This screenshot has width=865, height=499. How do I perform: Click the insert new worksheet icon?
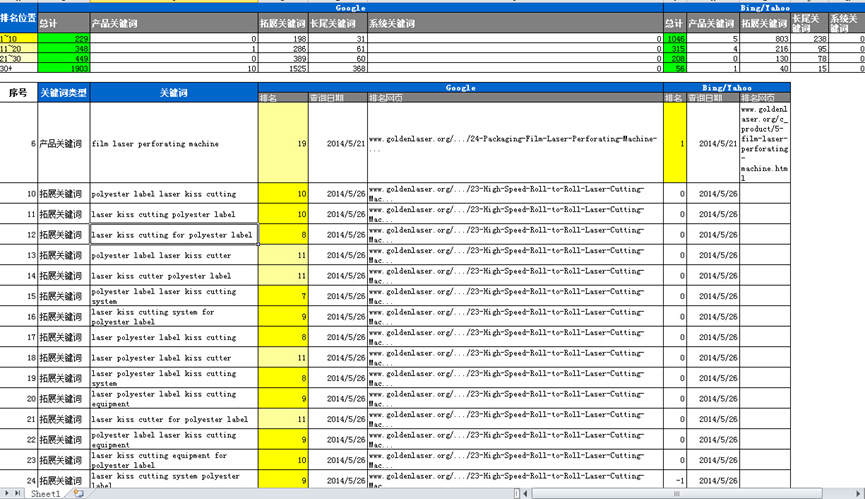click(x=77, y=494)
